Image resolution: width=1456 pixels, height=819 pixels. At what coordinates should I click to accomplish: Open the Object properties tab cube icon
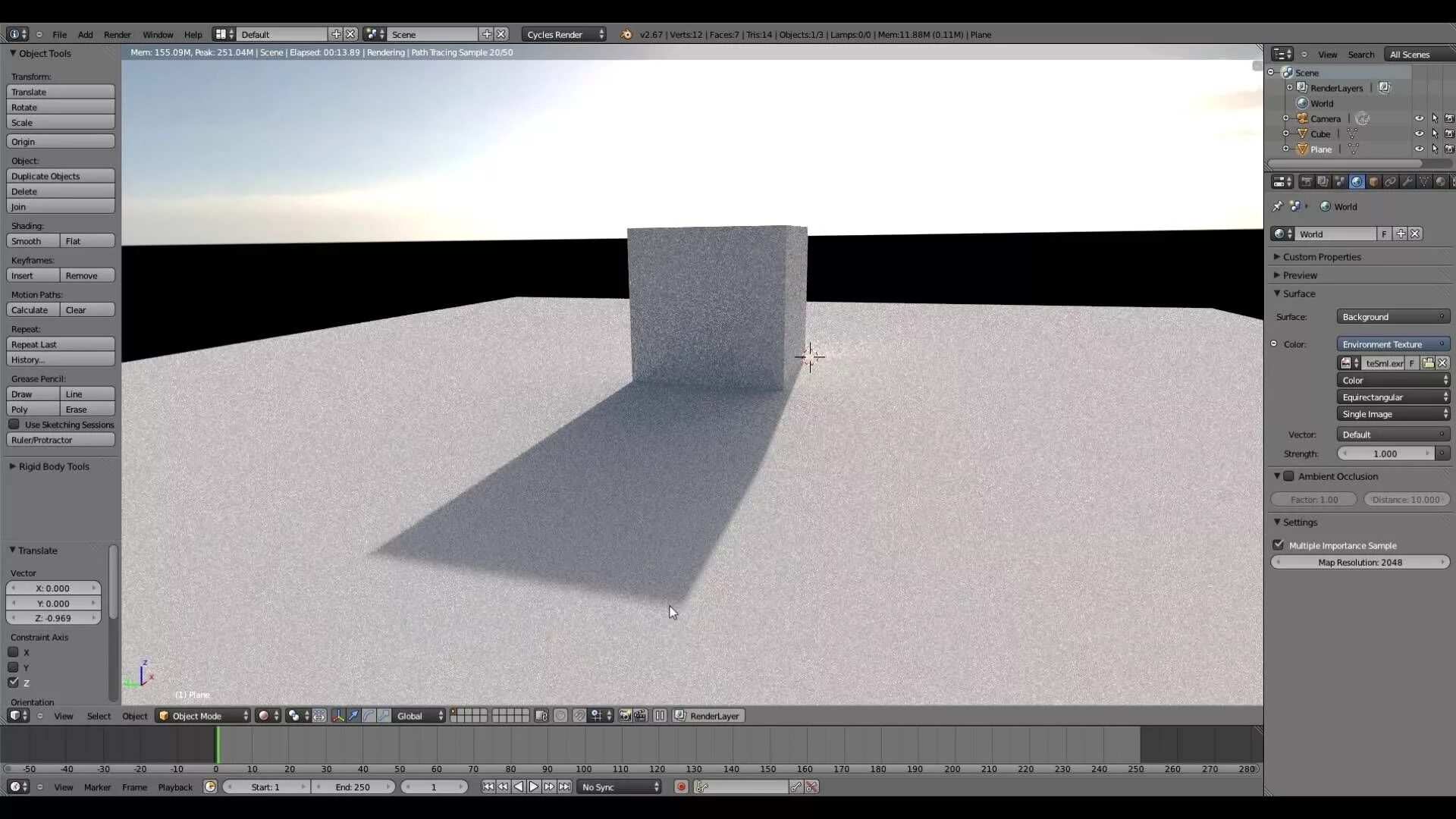pos(1373,182)
